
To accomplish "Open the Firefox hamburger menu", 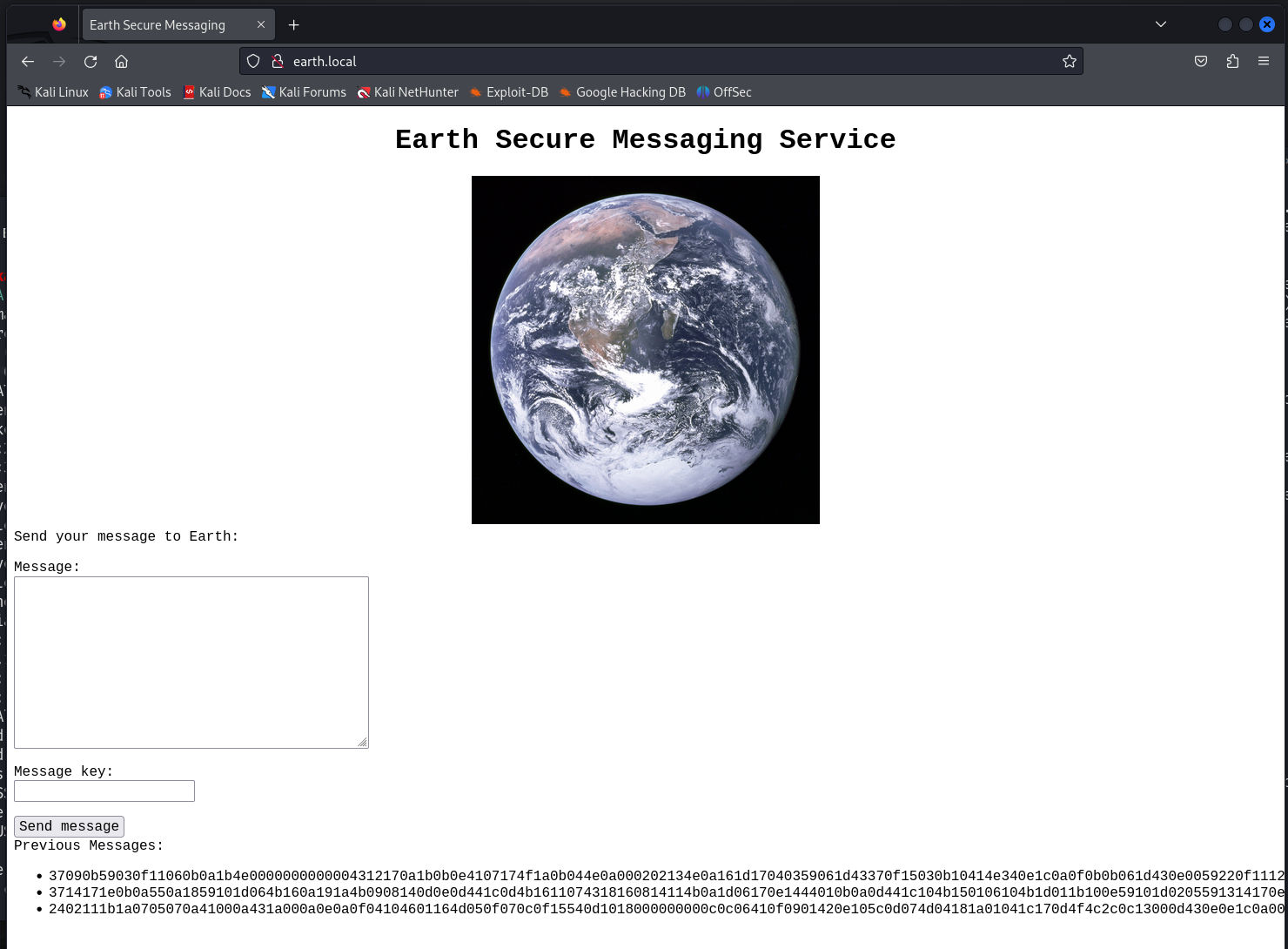I will tap(1264, 61).
